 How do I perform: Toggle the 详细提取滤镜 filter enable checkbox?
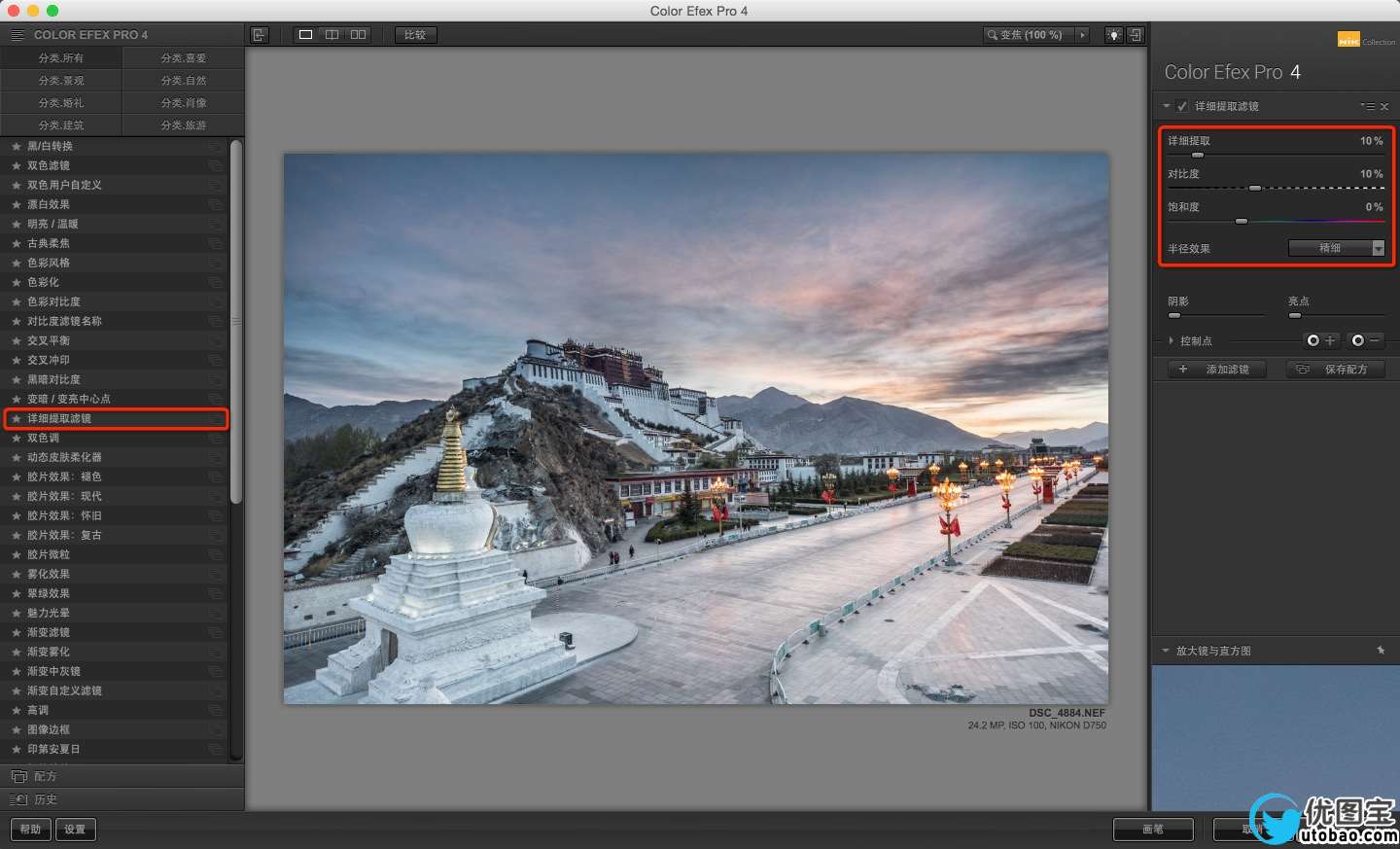coord(1182,106)
